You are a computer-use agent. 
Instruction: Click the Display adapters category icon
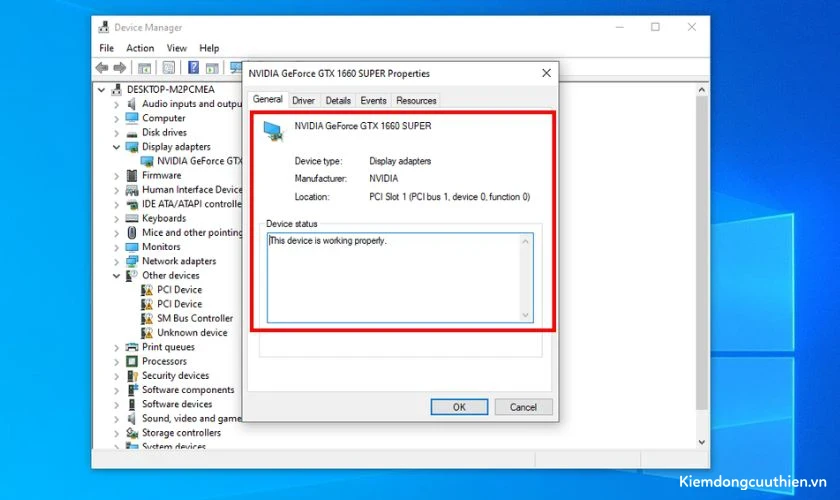131,147
